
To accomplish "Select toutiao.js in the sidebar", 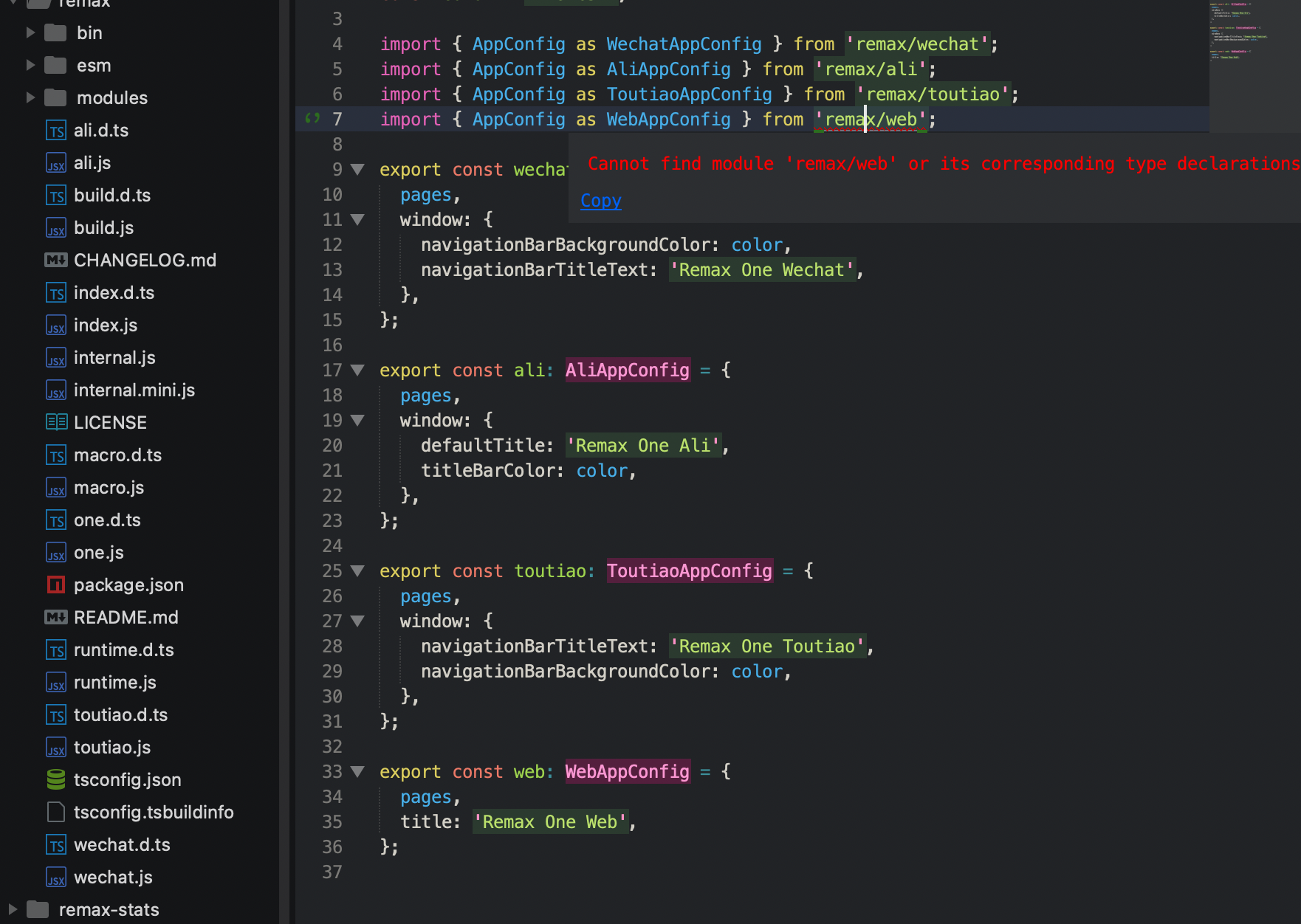I will (112, 748).
